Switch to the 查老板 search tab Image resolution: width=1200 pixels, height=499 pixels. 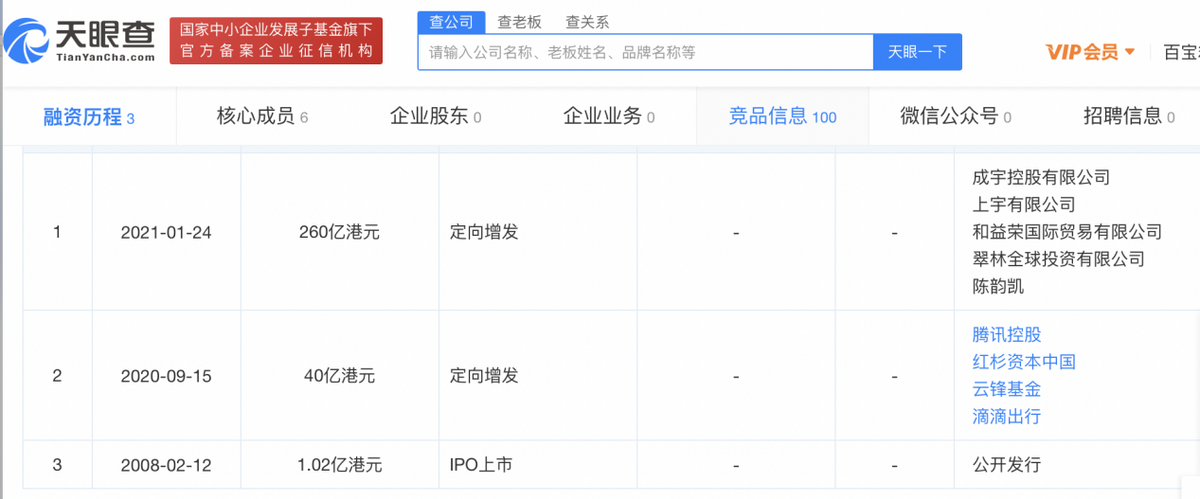point(519,22)
